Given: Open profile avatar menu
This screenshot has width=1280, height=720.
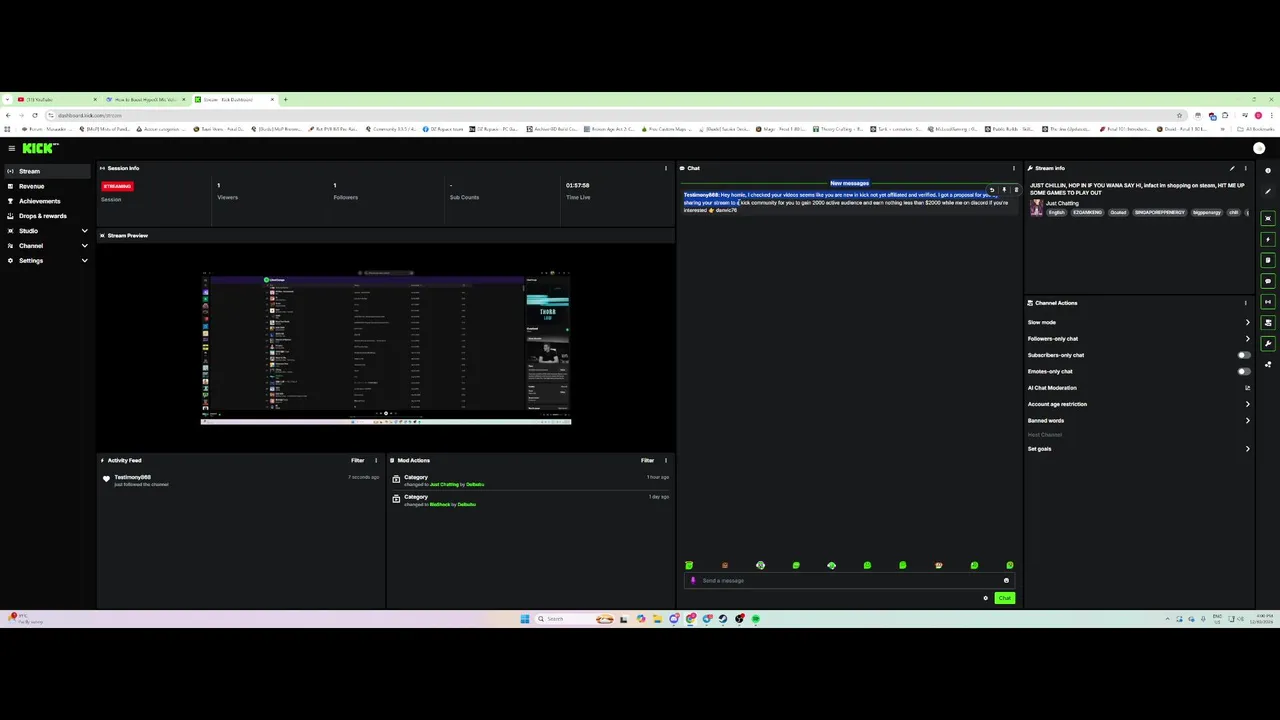Looking at the screenshot, I should (x=1259, y=148).
